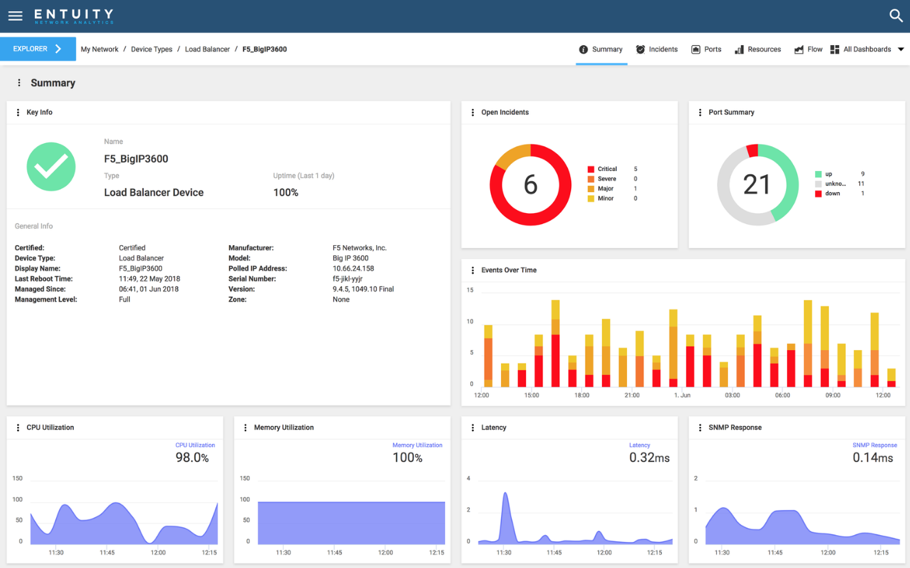
Task: Click the Resources bar chart icon
Action: 739,50
